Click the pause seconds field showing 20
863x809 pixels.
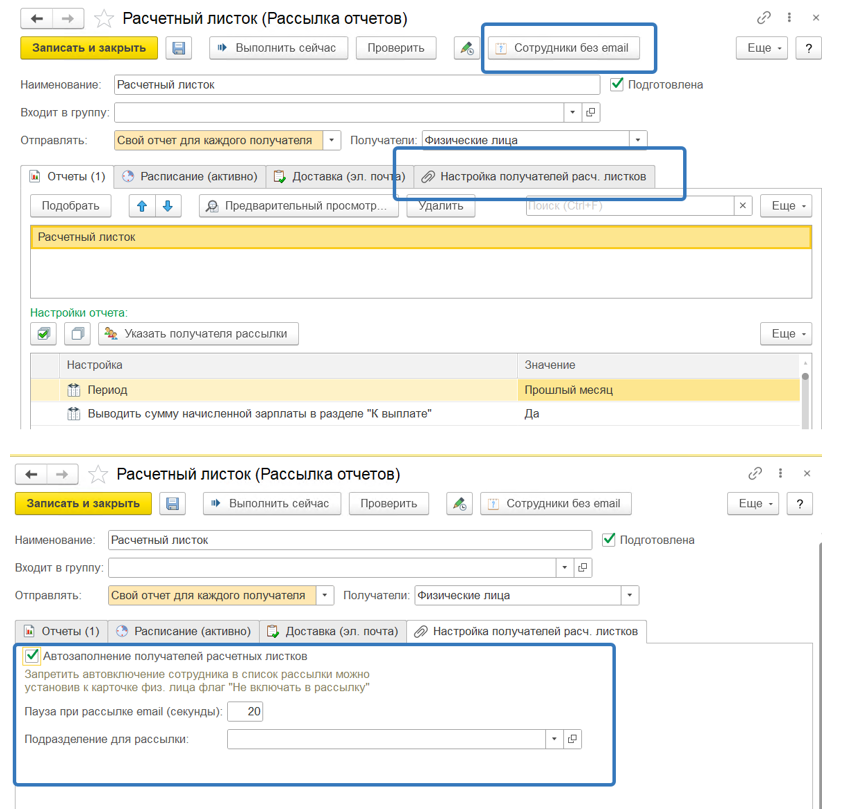(245, 712)
